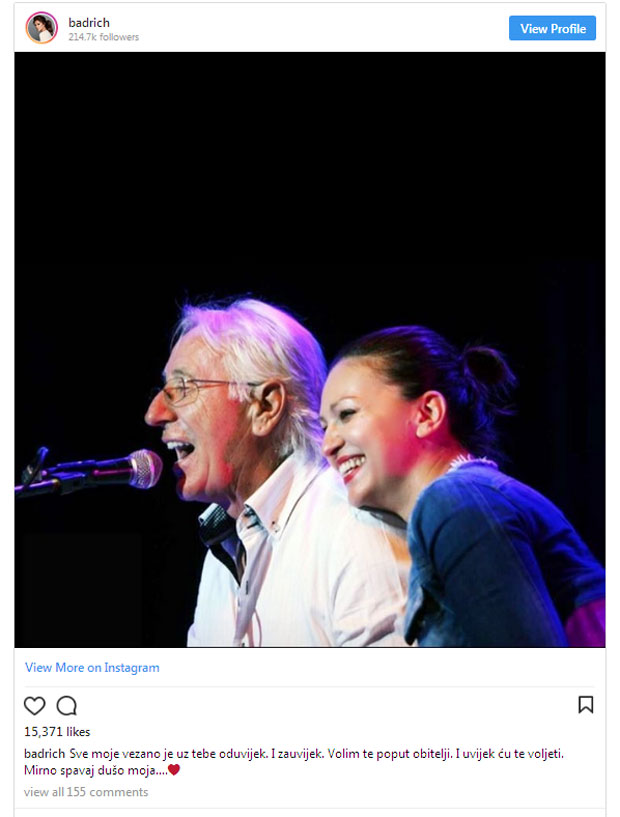Like the post with the heart icon
This screenshot has width=620, height=817.
coord(34,705)
